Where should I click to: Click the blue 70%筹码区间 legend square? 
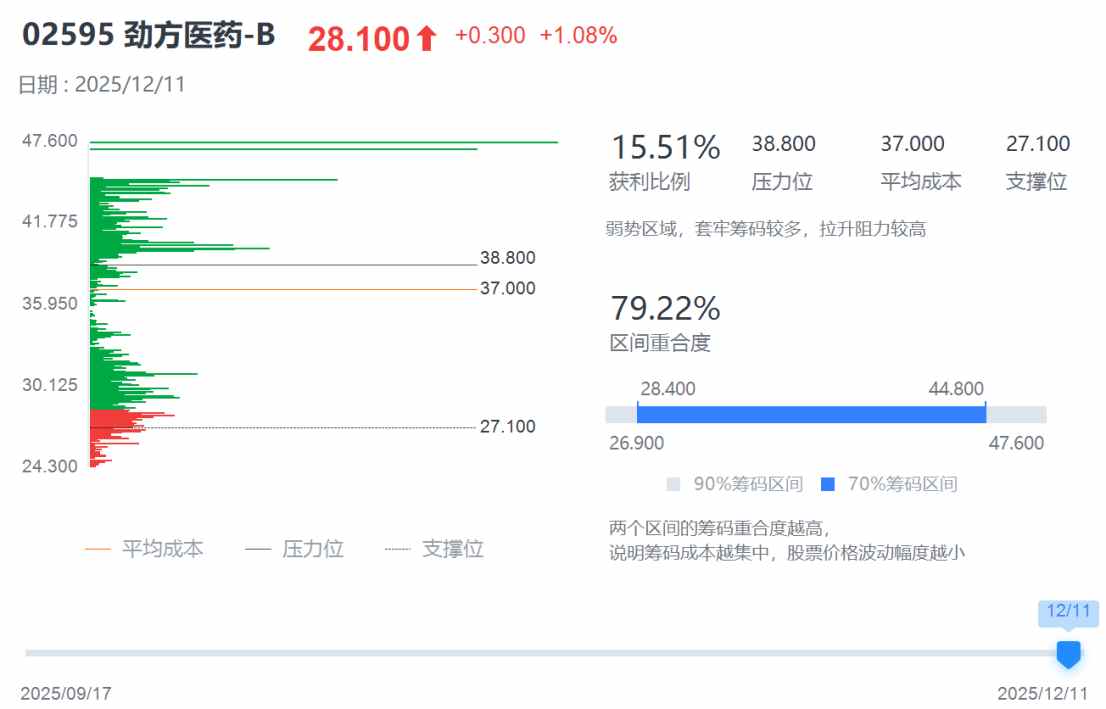click(x=827, y=485)
